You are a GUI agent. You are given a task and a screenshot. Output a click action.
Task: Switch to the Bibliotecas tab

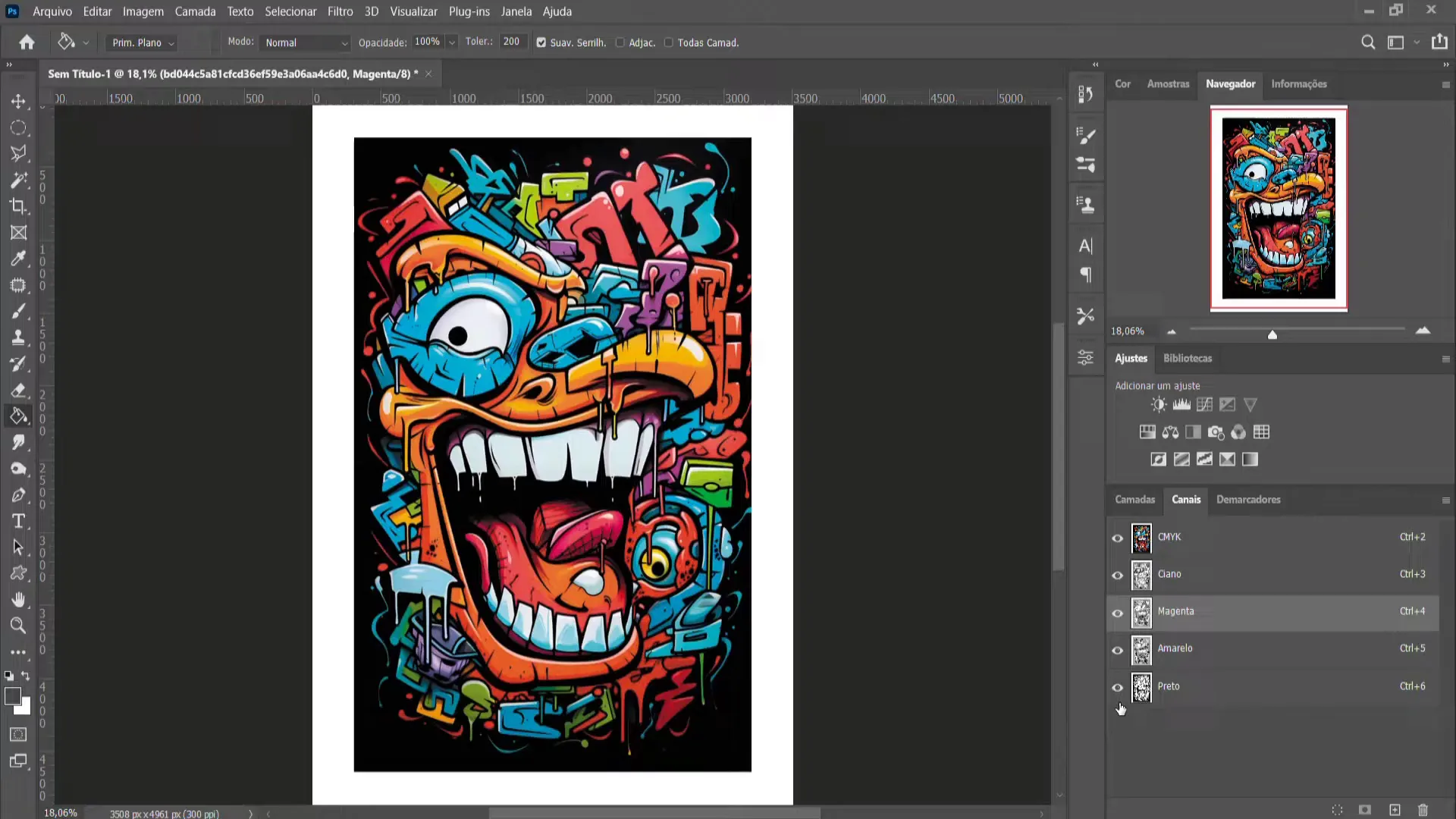(1188, 358)
